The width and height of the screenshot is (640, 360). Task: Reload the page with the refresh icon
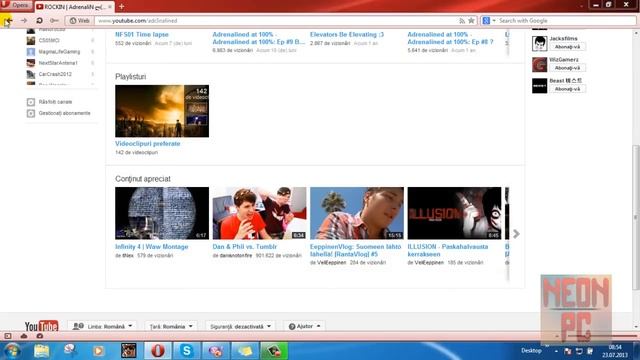(x=39, y=20)
